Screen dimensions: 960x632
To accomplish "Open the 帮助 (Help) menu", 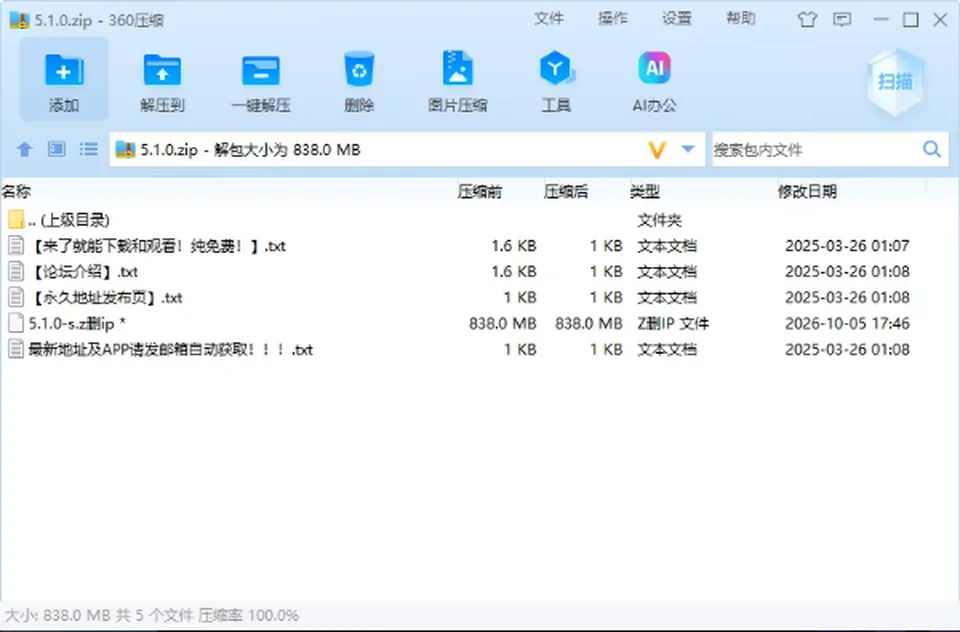I will [x=741, y=18].
